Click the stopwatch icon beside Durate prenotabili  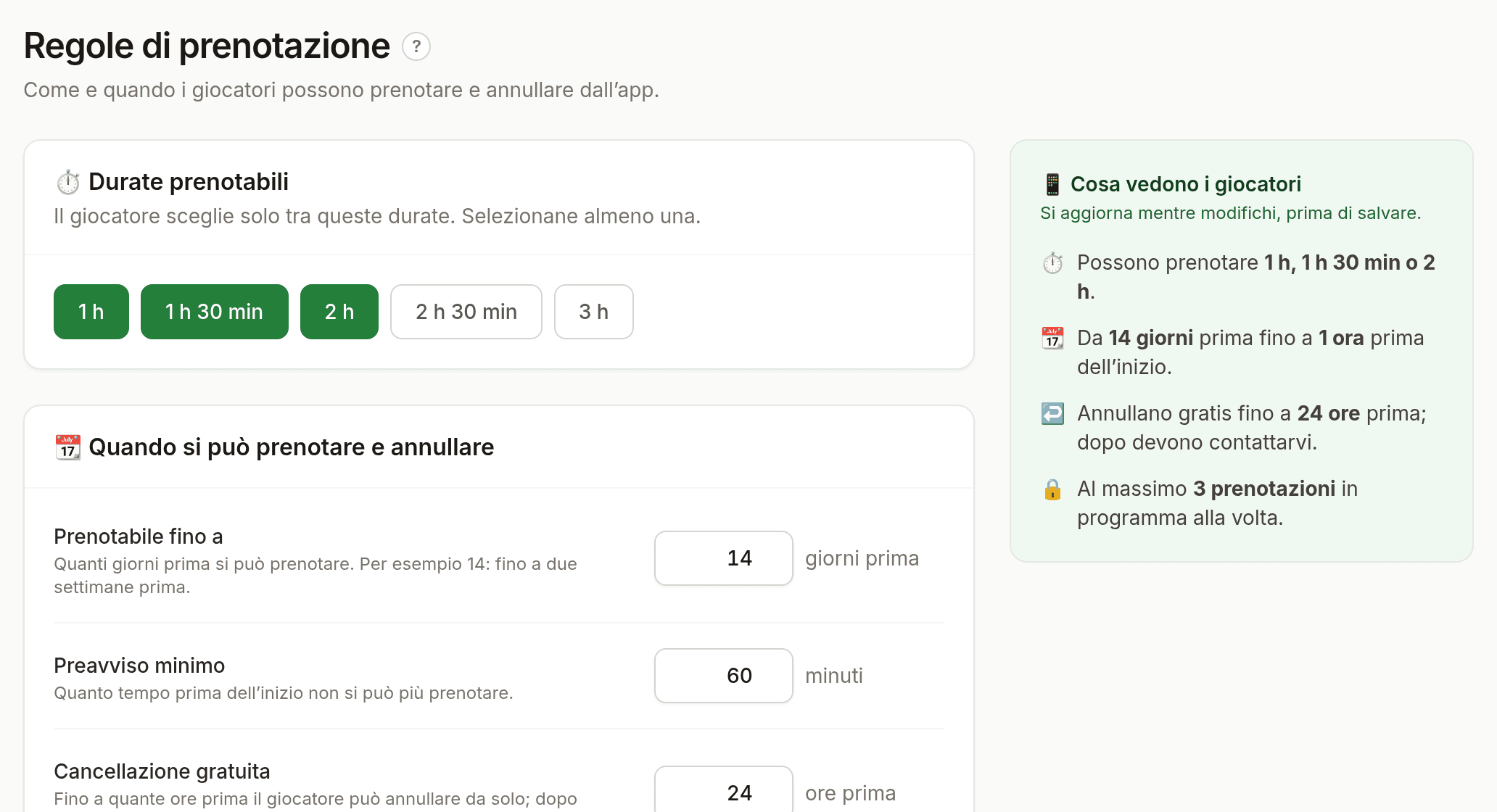(68, 182)
